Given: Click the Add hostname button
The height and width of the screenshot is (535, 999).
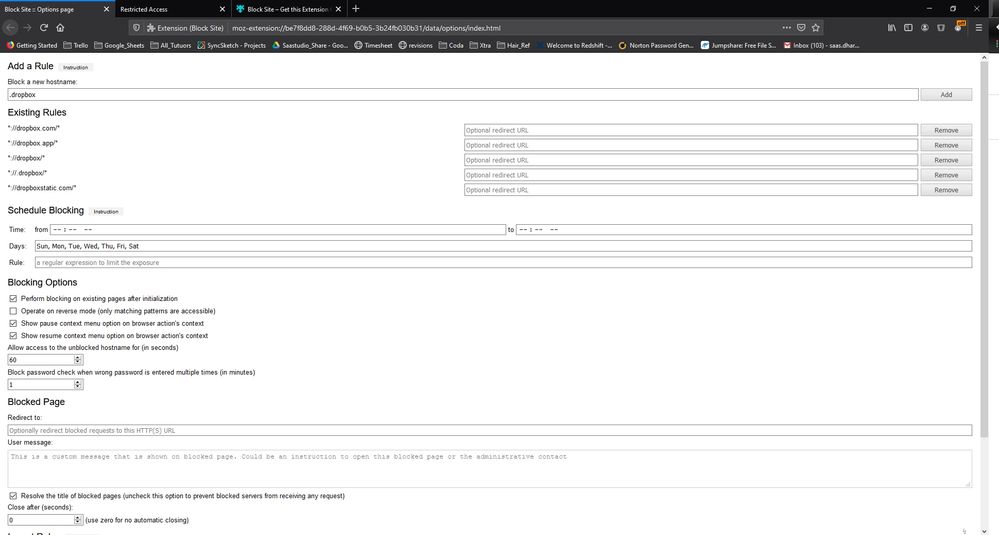Looking at the screenshot, I should click(x=946, y=94).
